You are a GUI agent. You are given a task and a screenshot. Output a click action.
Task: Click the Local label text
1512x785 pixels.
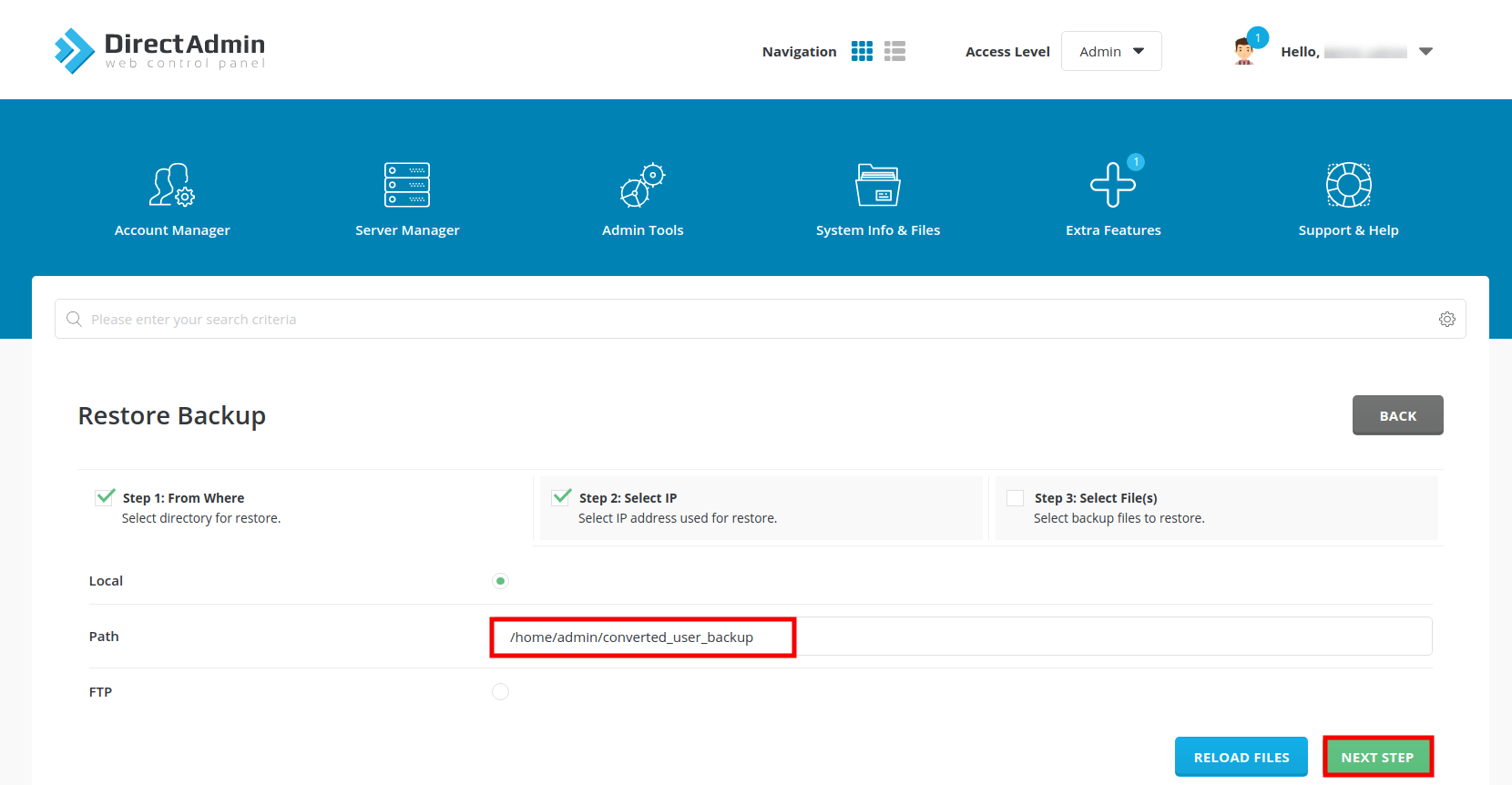(x=106, y=581)
